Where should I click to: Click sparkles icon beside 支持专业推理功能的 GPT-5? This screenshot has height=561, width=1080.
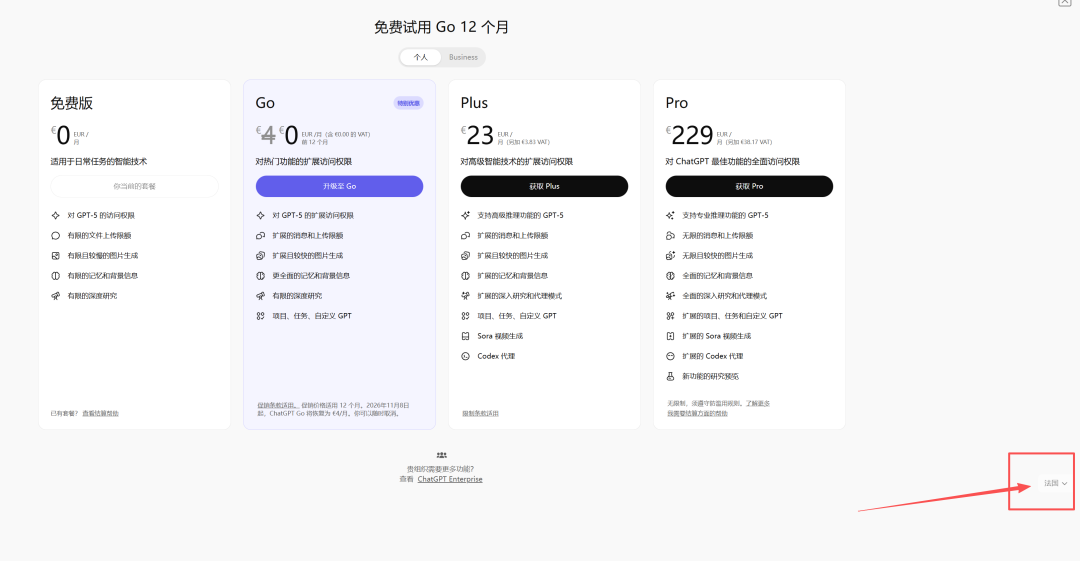tap(670, 215)
